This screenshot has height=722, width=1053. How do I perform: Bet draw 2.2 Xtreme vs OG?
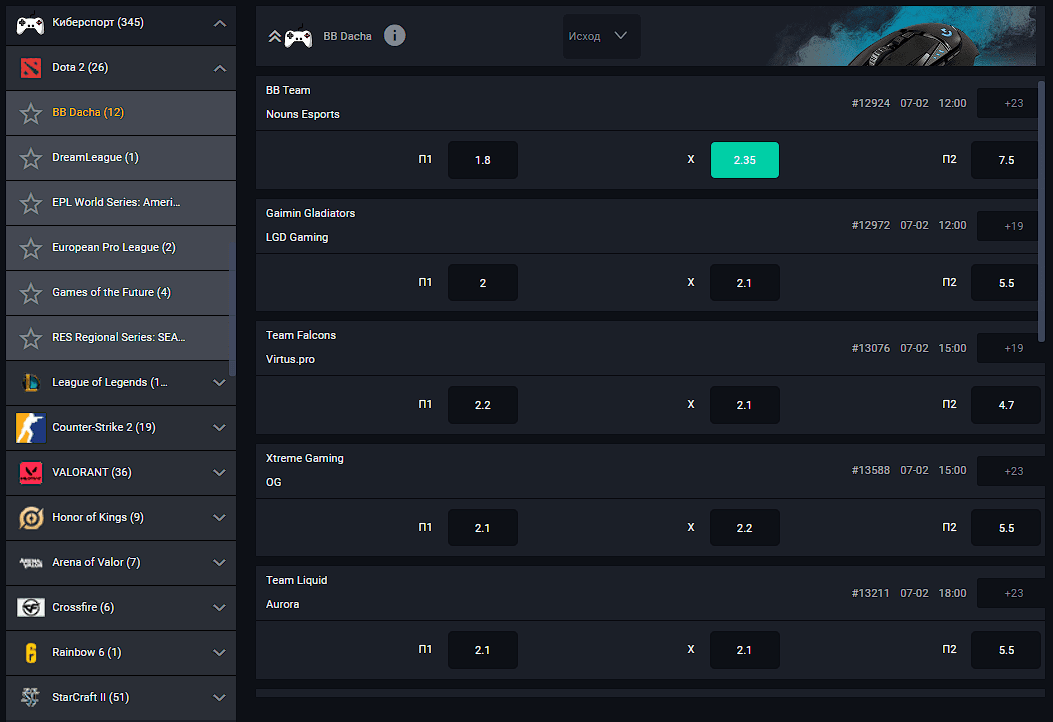click(x=744, y=528)
